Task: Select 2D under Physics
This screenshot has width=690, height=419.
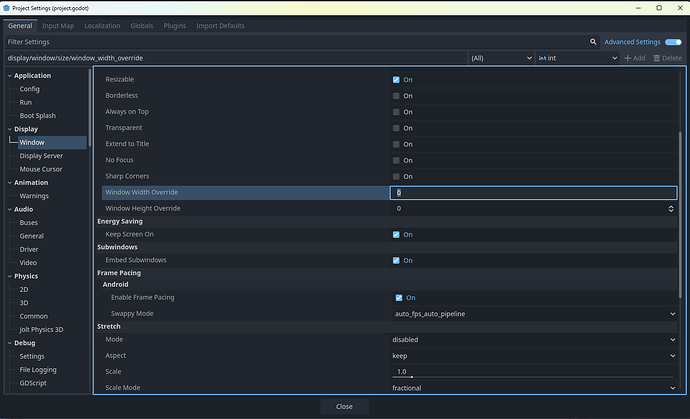Action: [24, 290]
